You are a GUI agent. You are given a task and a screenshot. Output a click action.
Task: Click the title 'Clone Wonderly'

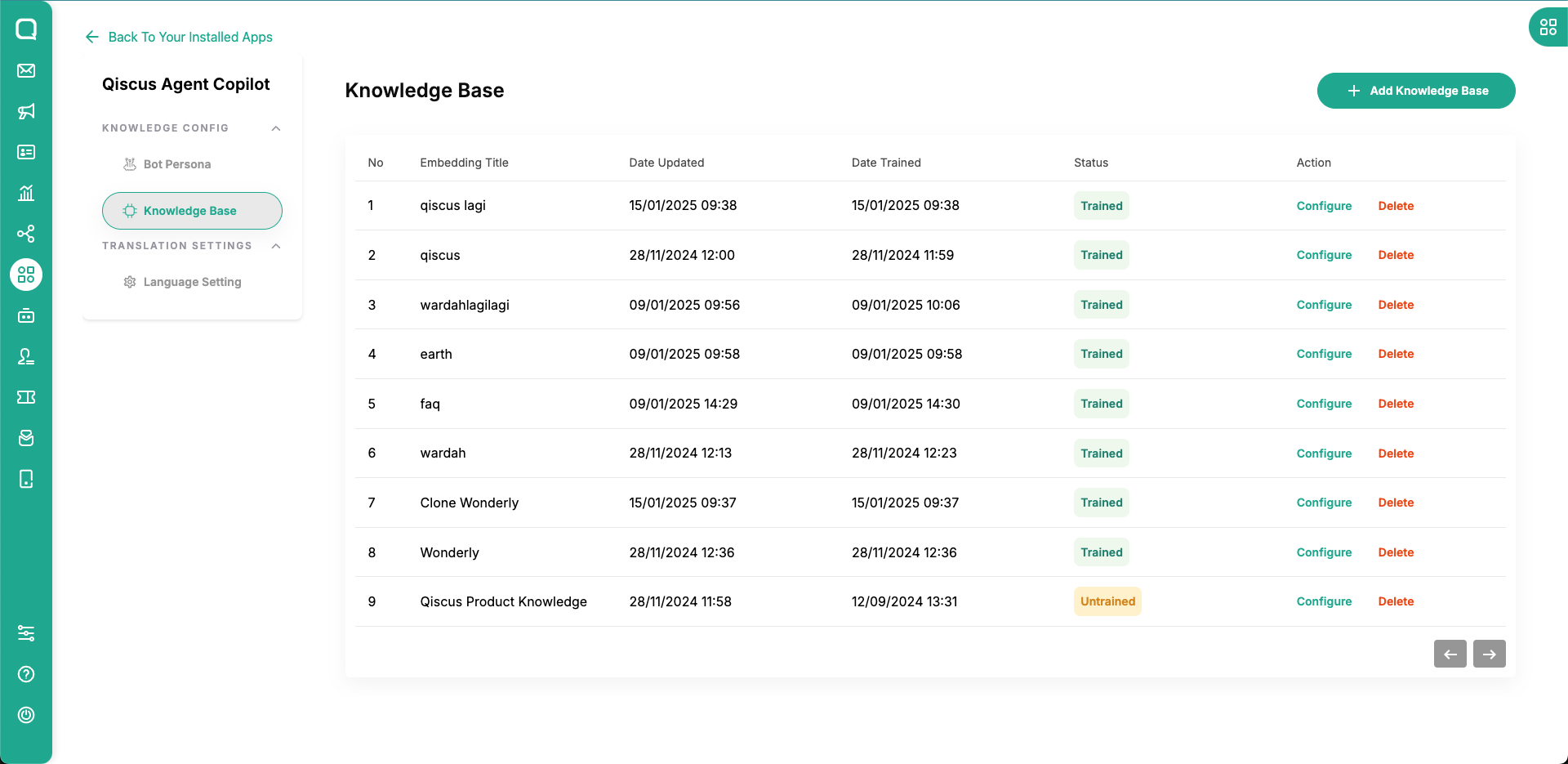pyautogui.click(x=469, y=503)
